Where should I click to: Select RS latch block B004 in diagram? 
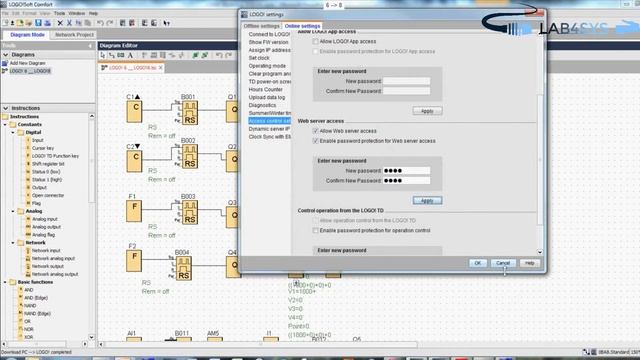tap(184, 268)
